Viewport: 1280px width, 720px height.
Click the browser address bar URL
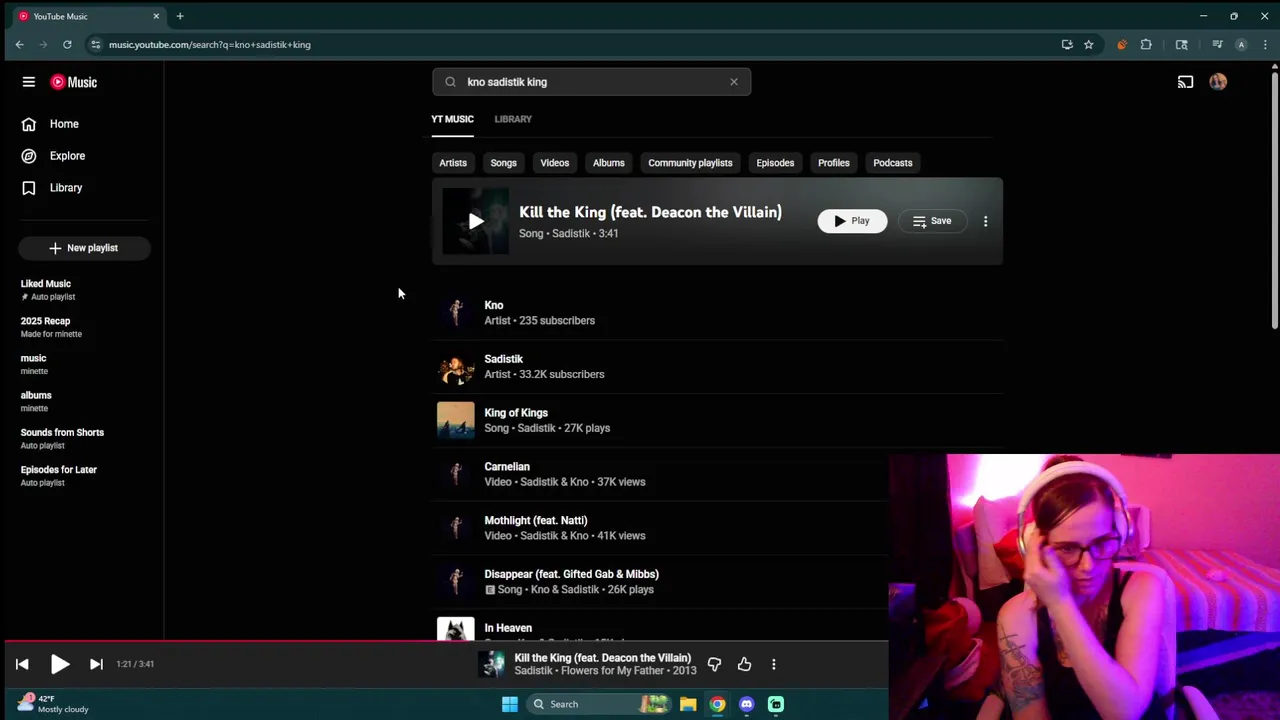coord(210,45)
